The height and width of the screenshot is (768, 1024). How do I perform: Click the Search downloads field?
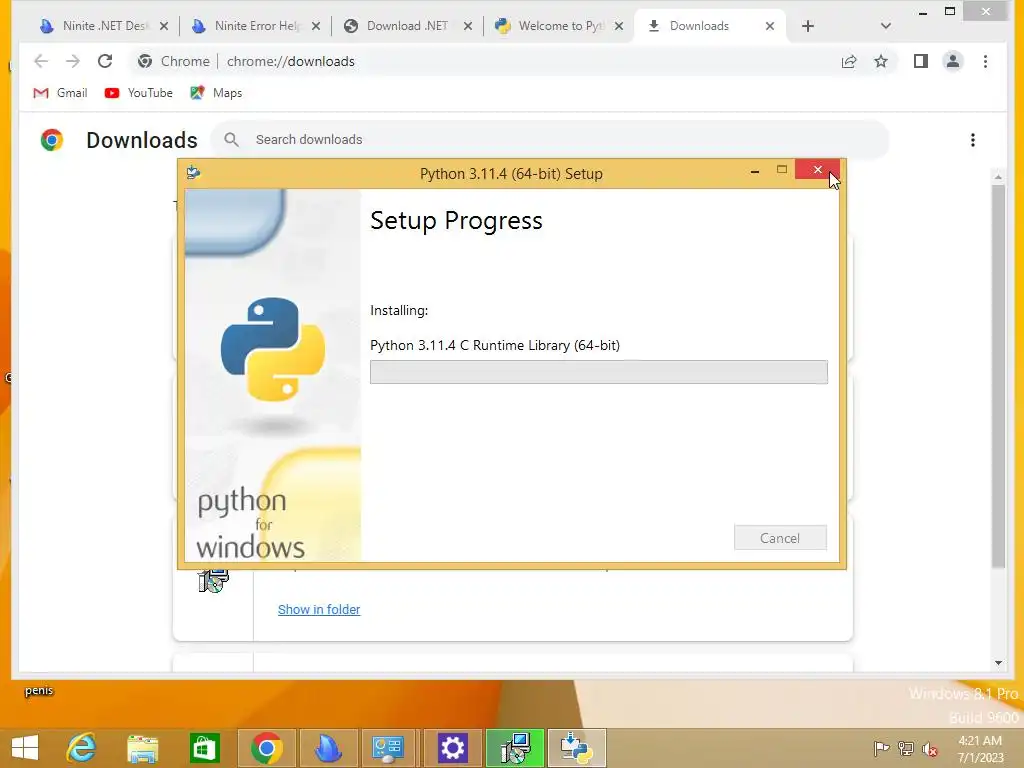550,140
